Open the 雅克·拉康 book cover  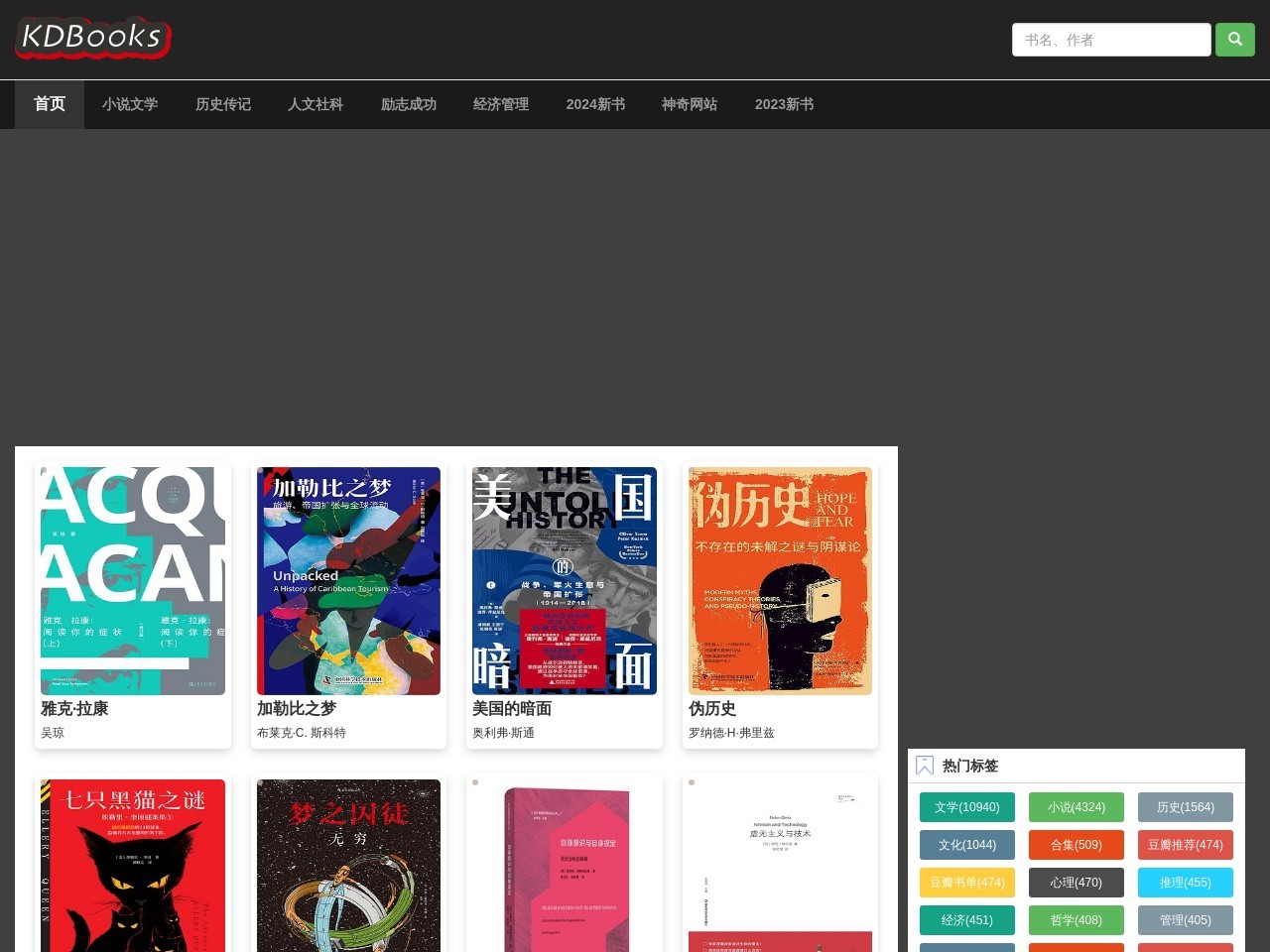pos(133,581)
